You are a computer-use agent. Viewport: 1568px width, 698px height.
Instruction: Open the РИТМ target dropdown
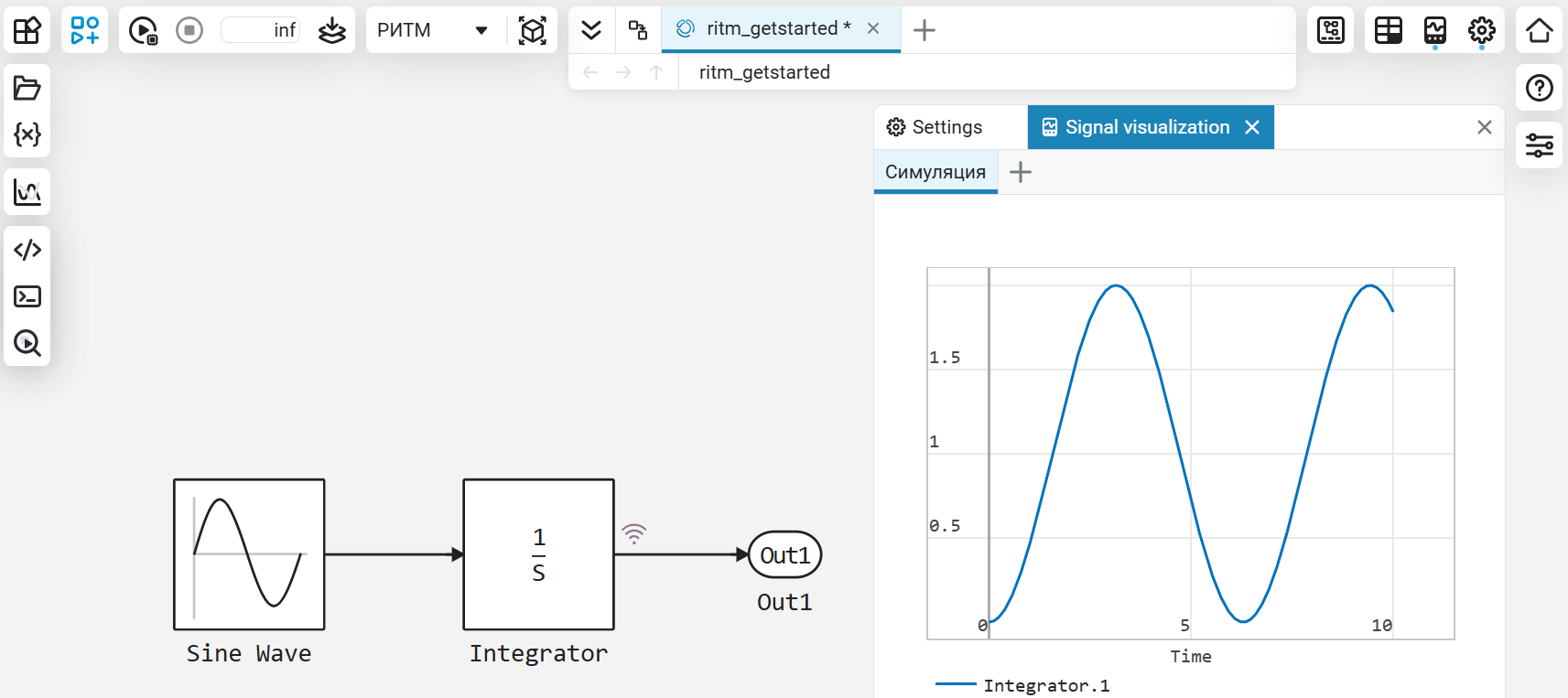433,30
